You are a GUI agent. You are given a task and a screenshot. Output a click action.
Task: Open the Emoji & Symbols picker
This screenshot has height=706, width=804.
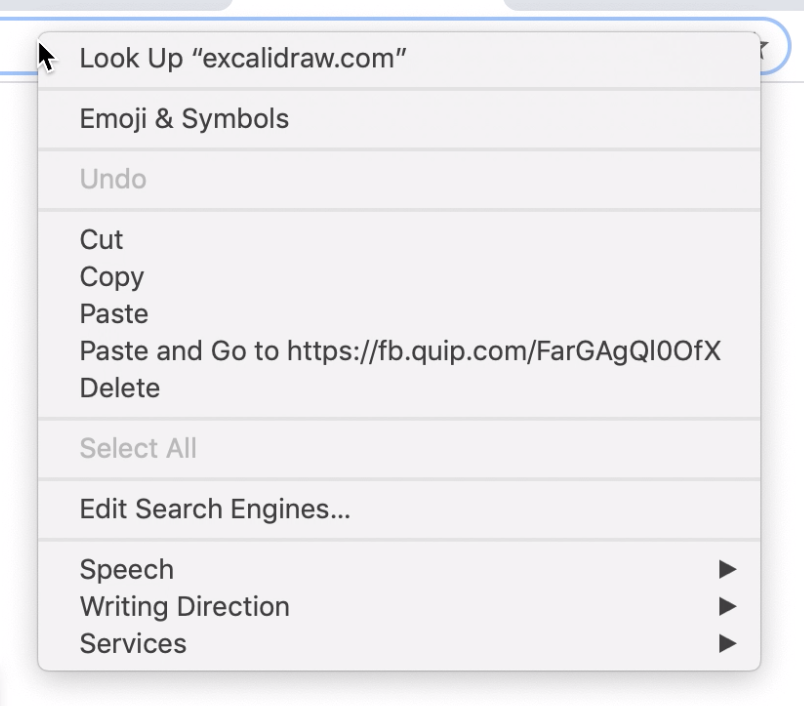click(x=184, y=118)
